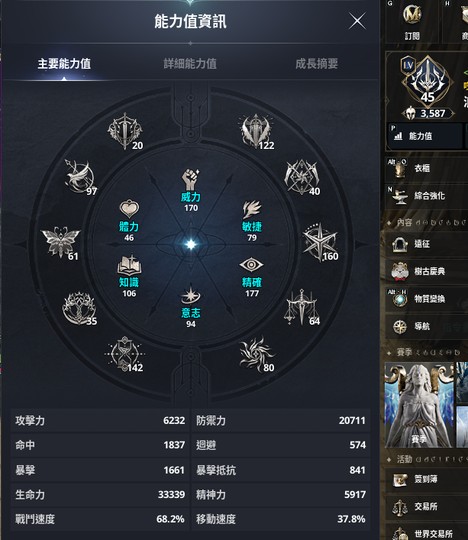Click the 賽季 statue thumbnail

pos(419,405)
